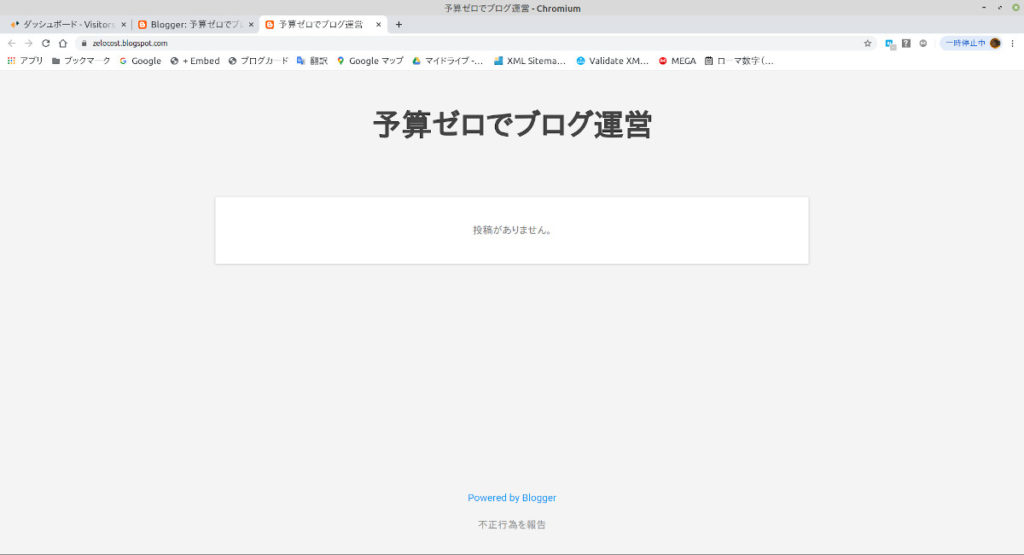
Task: Close the active 予算ゼロでブログ運営 tab
Action: tap(378, 25)
